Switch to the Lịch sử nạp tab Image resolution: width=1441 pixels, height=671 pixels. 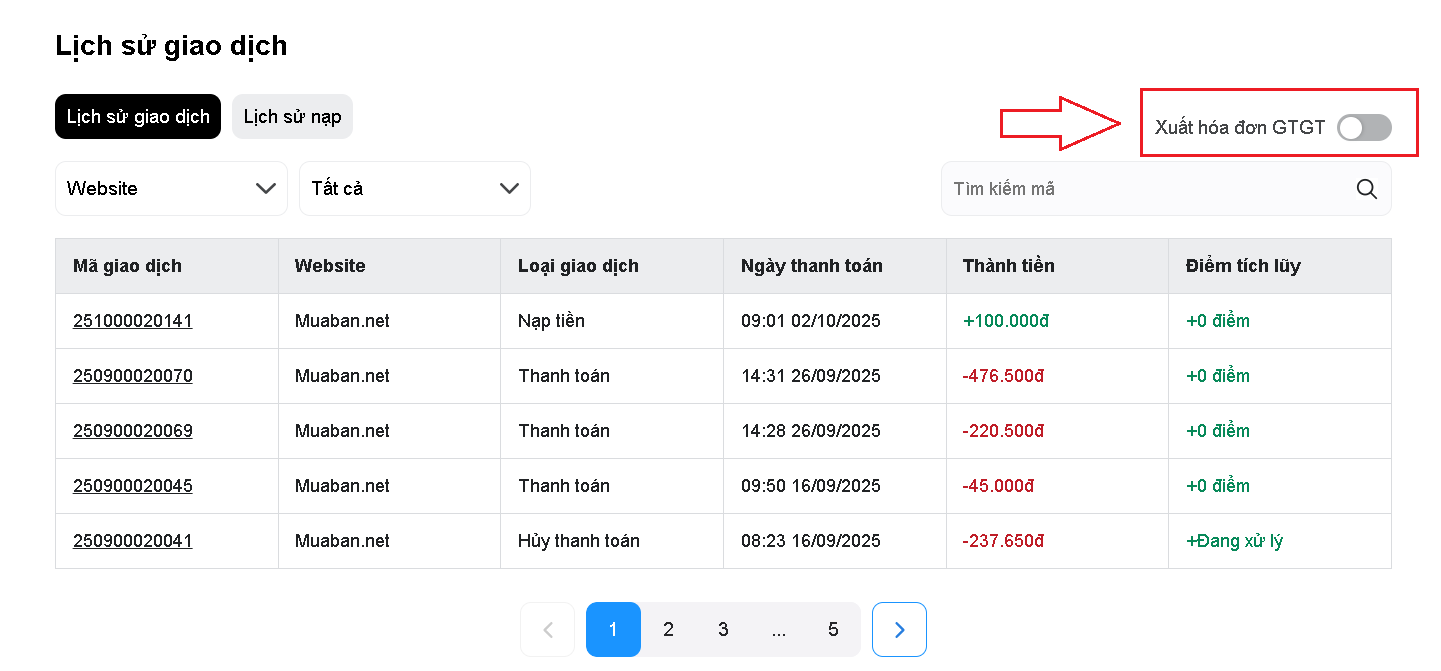[x=292, y=117]
